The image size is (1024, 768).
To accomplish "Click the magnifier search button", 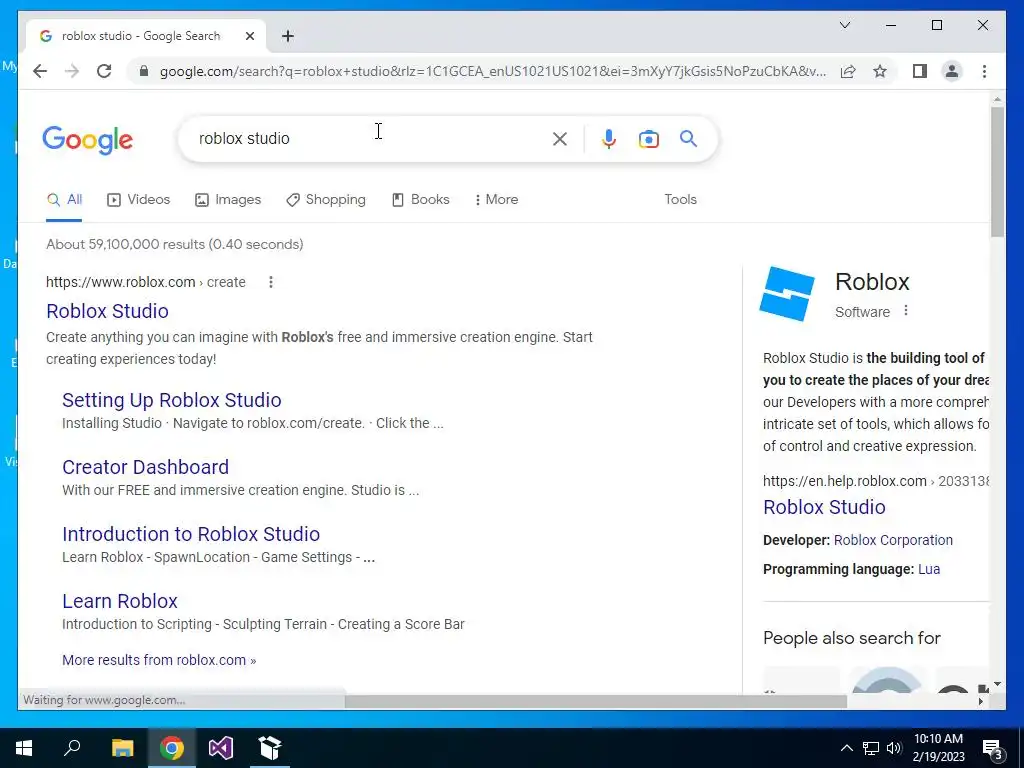I will pos(688,138).
